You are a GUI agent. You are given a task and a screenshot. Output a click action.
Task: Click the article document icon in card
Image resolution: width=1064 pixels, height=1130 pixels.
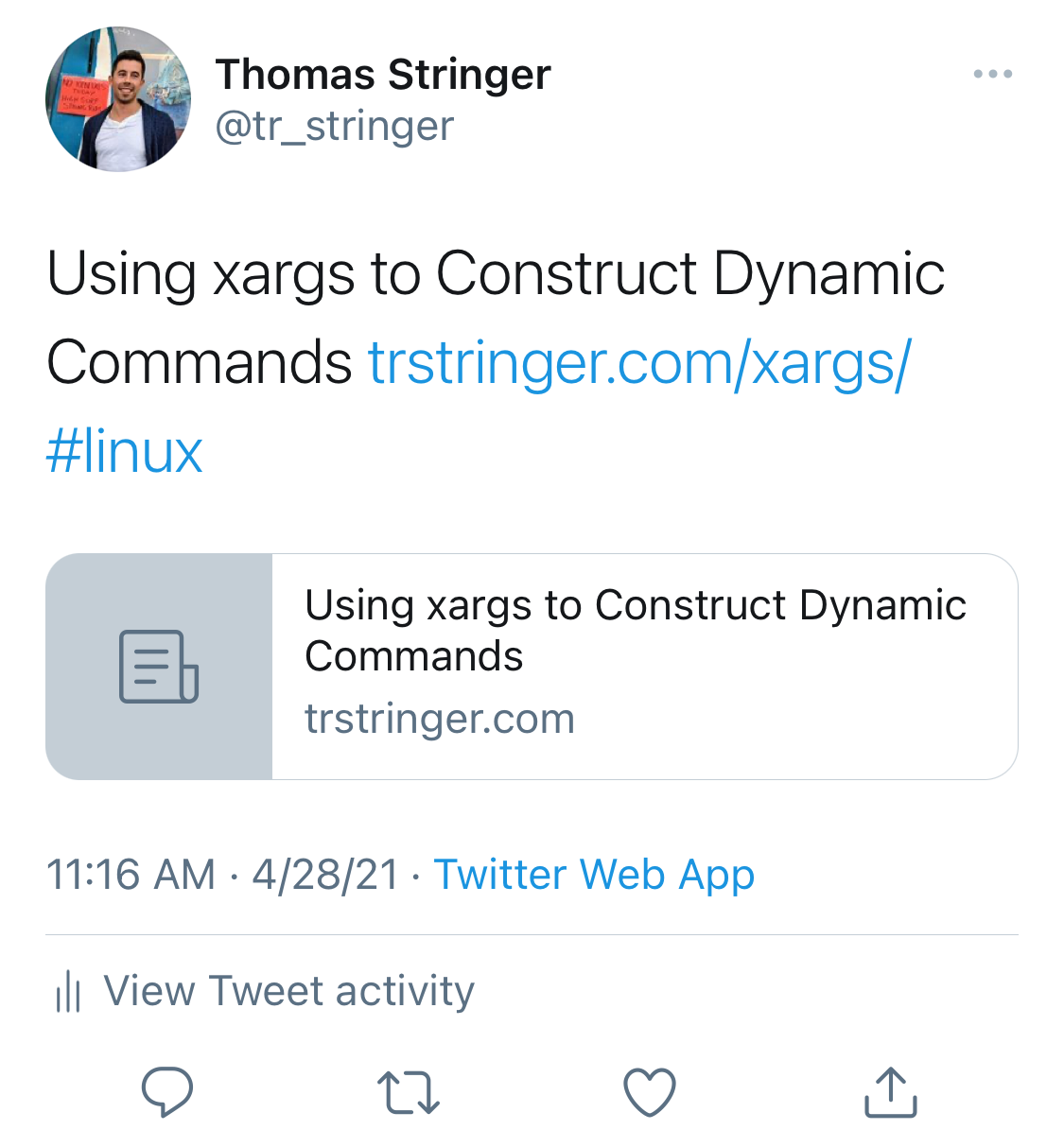159,667
